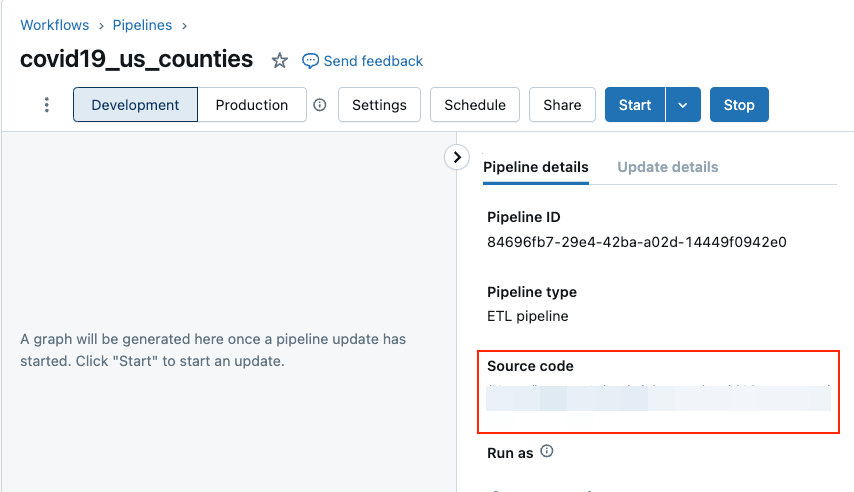
Task: Navigate to the Pipelines breadcrumb
Action: coord(141,25)
